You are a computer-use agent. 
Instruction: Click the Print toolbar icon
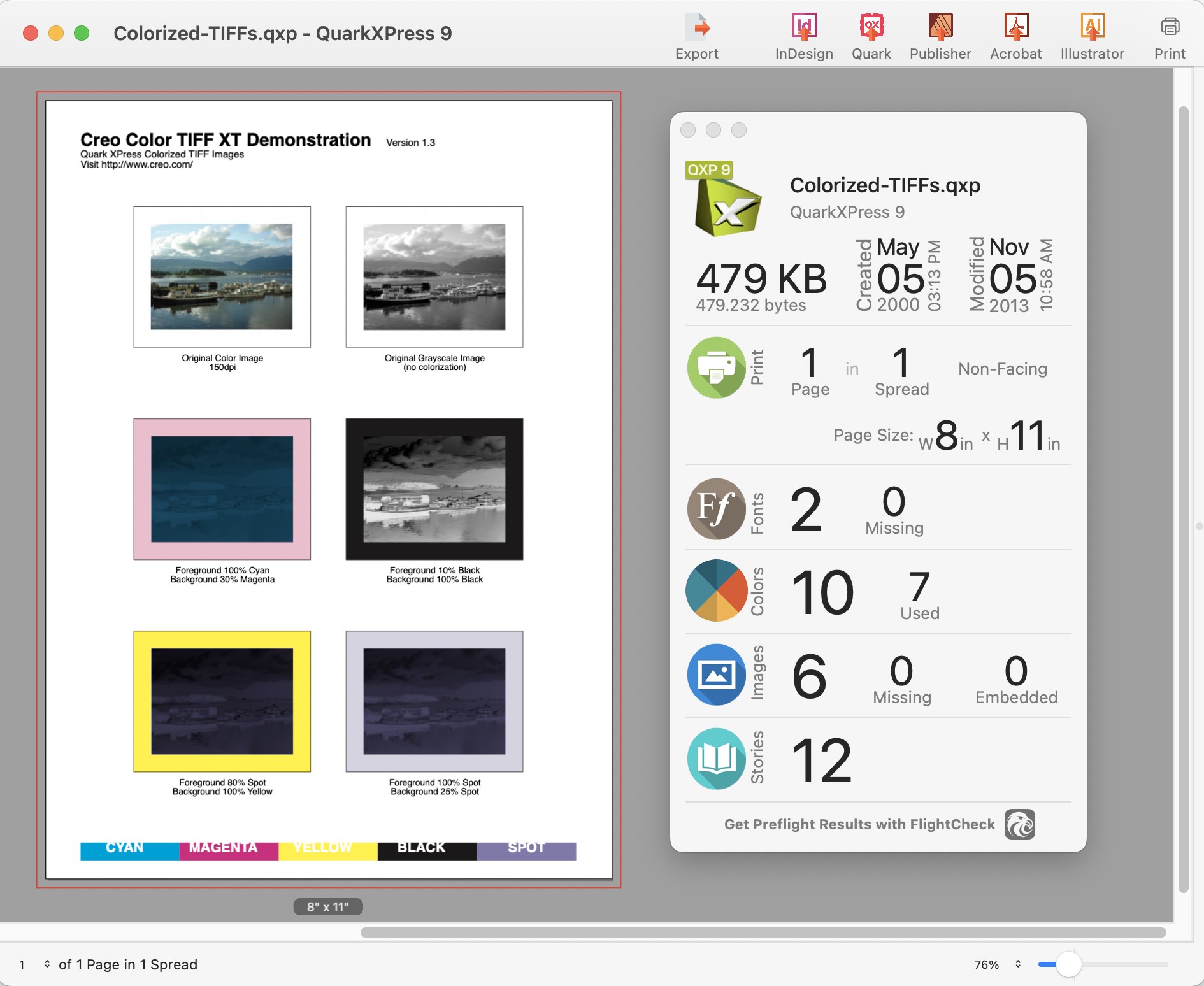(1170, 27)
